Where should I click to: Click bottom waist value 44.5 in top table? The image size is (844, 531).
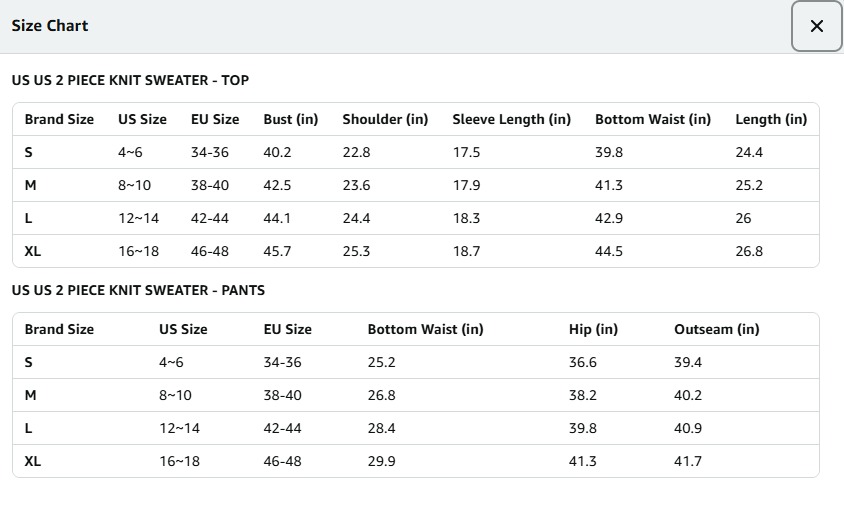[609, 251]
